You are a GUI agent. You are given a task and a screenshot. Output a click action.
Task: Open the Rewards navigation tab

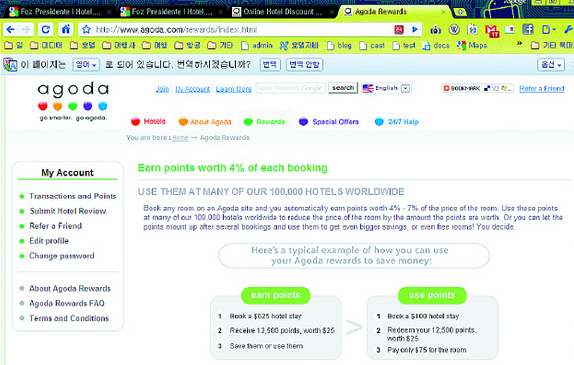point(264,122)
